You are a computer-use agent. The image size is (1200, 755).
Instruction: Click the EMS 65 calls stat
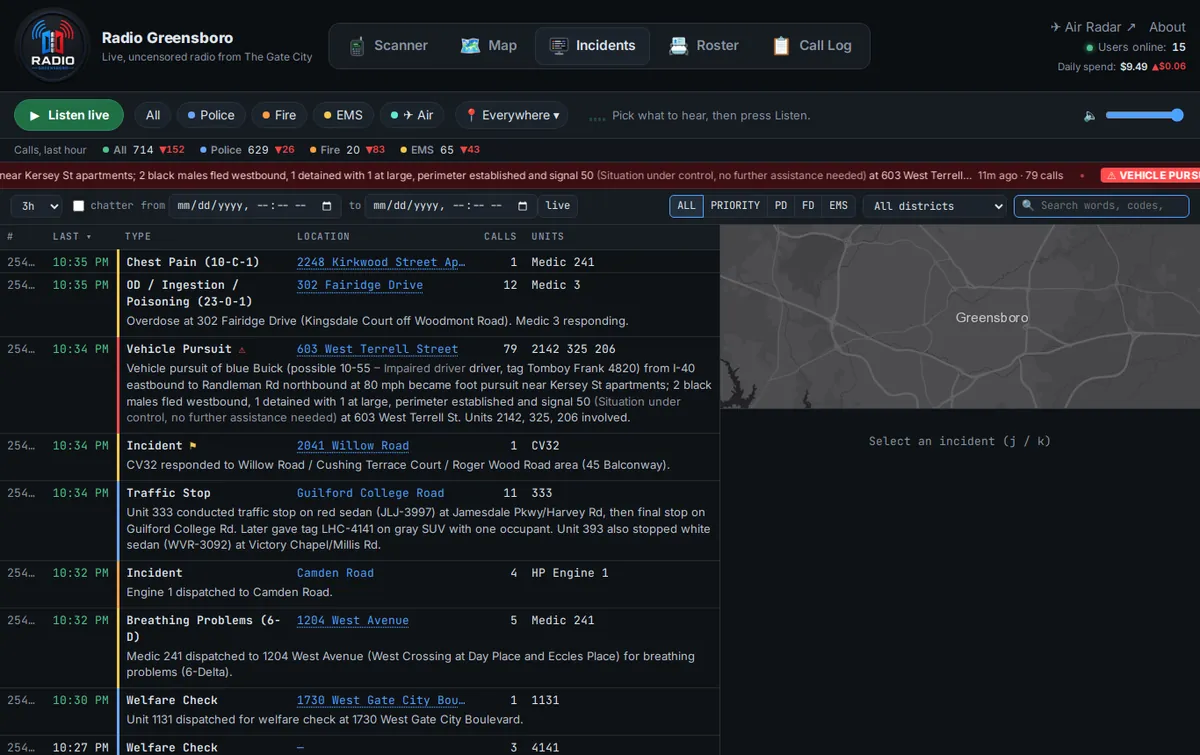[x=441, y=150]
